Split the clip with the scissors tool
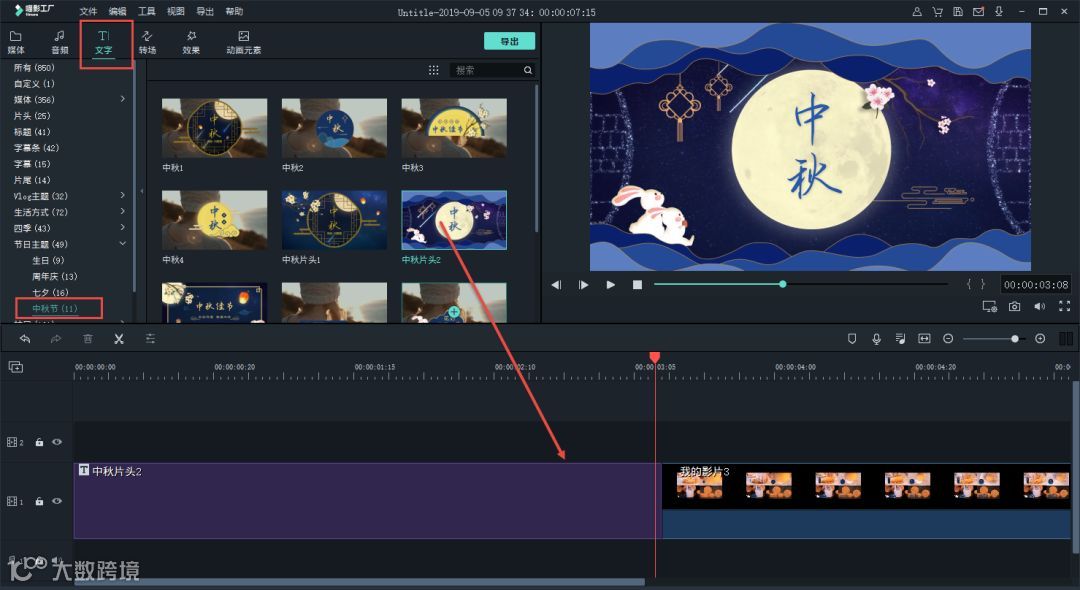Image resolution: width=1080 pixels, height=590 pixels. 118,339
